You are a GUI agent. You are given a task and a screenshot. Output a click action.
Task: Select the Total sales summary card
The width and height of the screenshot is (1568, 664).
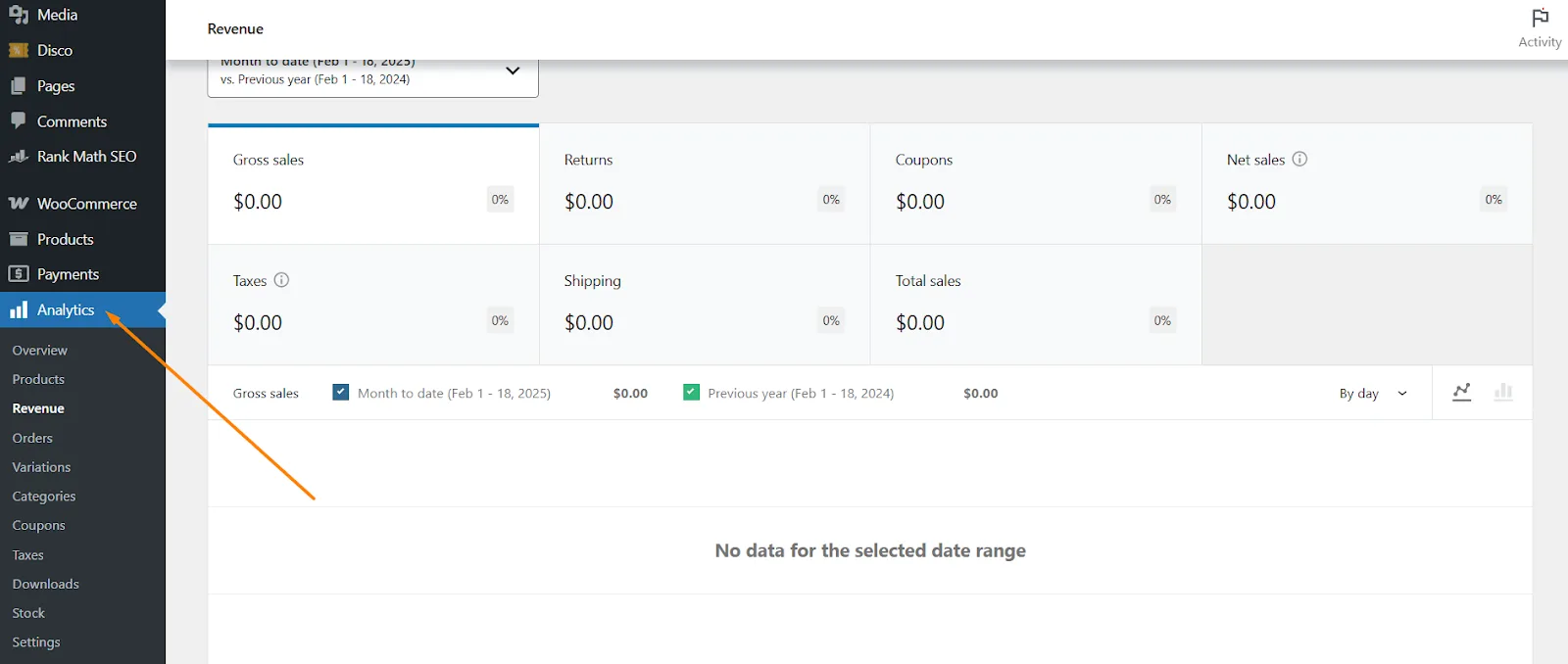click(1036, 305)
